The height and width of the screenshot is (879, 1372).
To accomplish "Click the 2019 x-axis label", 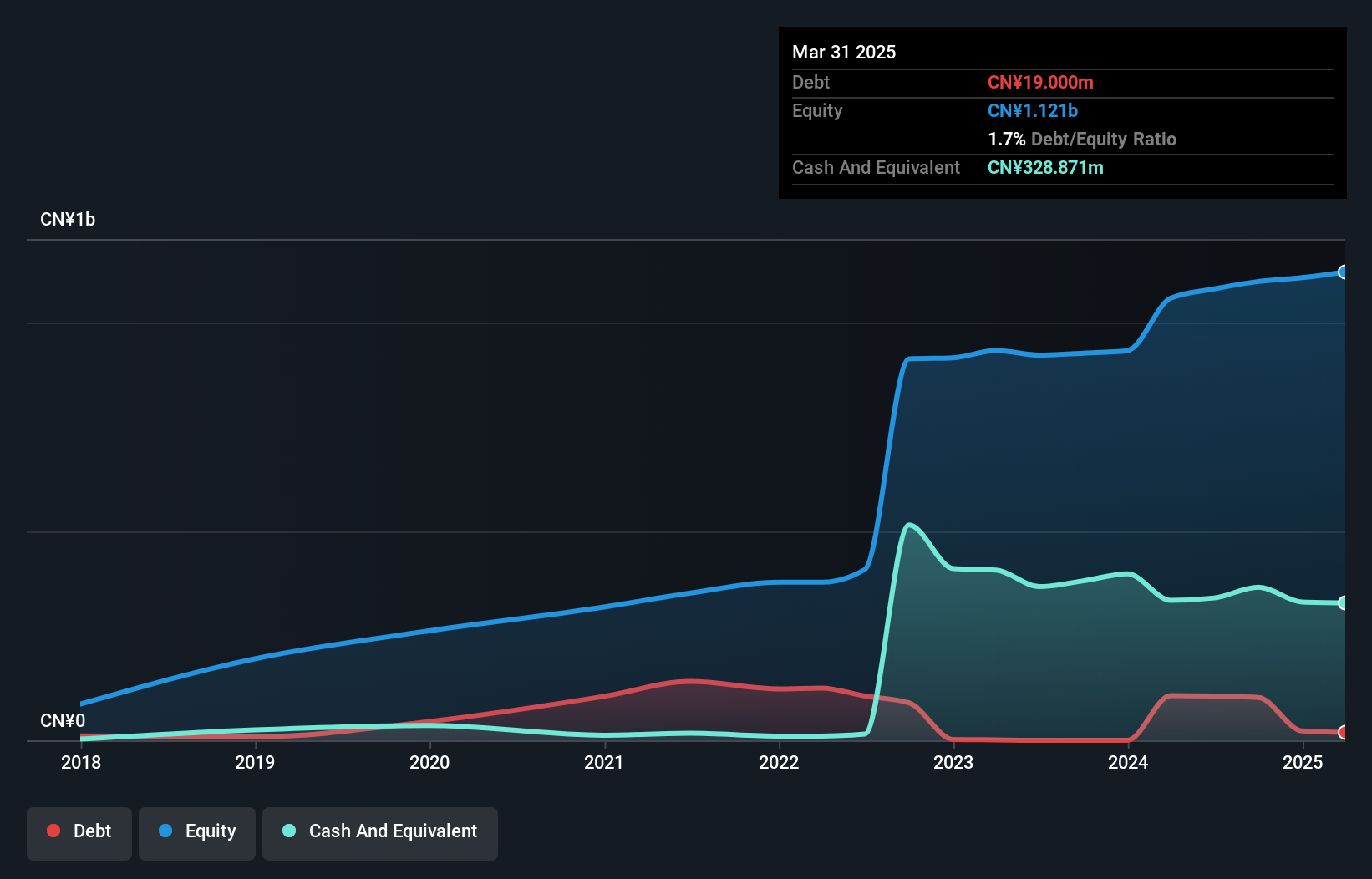I will pyautogui.click(x=255, y=762).
